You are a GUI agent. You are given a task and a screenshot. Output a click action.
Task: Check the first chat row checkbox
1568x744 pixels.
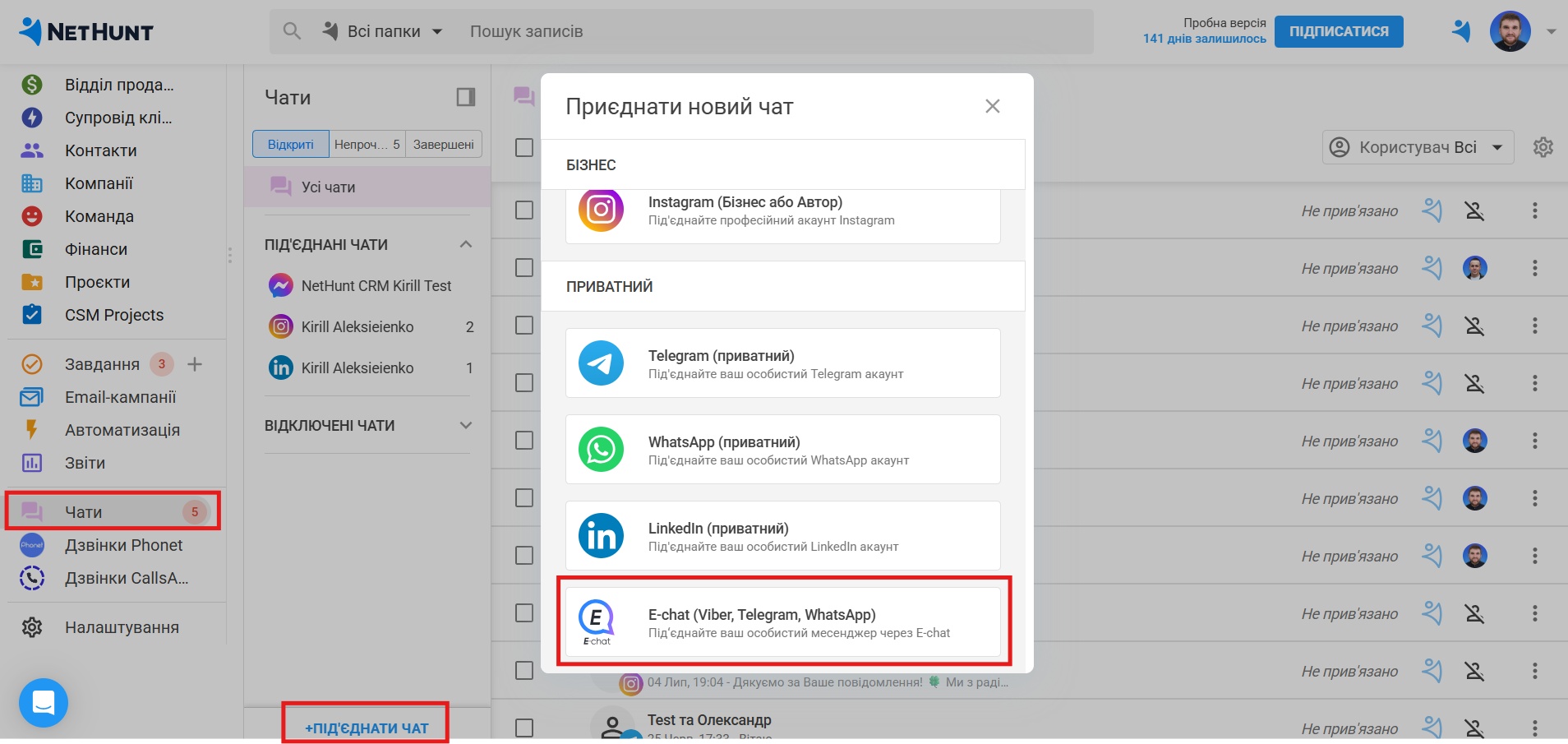point(524,210)
